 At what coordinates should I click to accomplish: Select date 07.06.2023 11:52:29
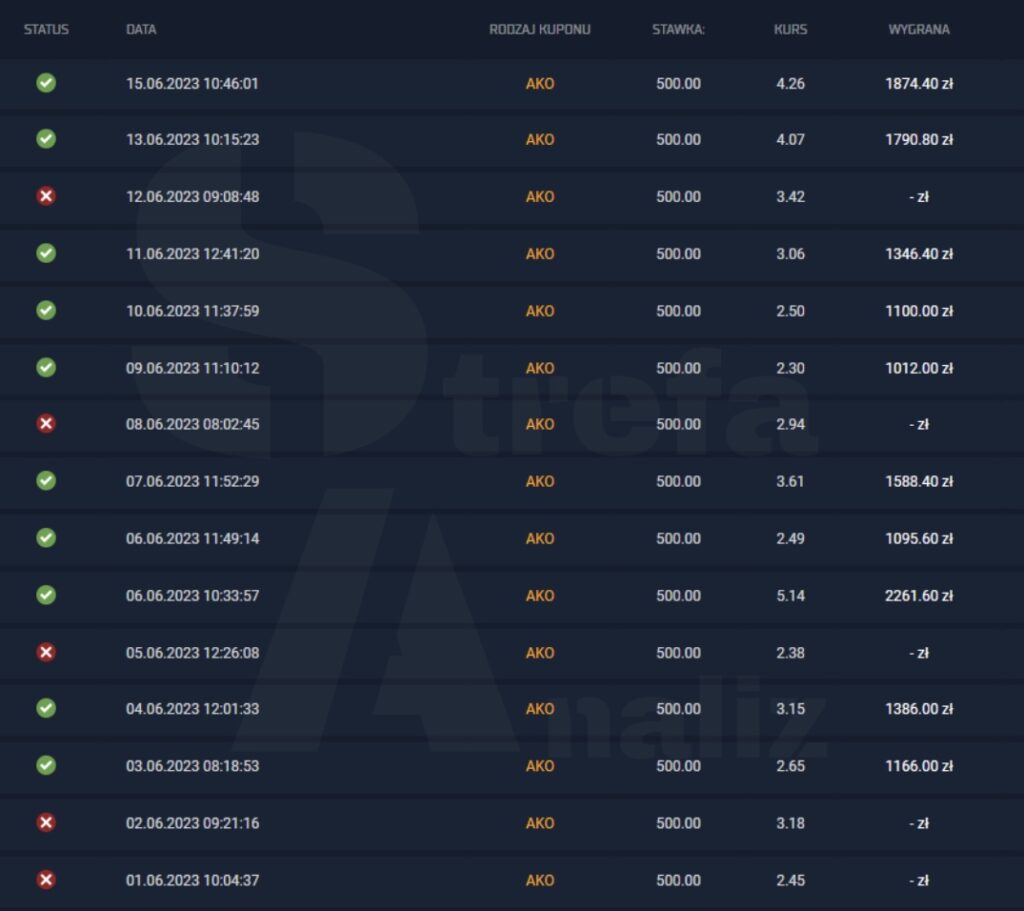tap(192, 481)
